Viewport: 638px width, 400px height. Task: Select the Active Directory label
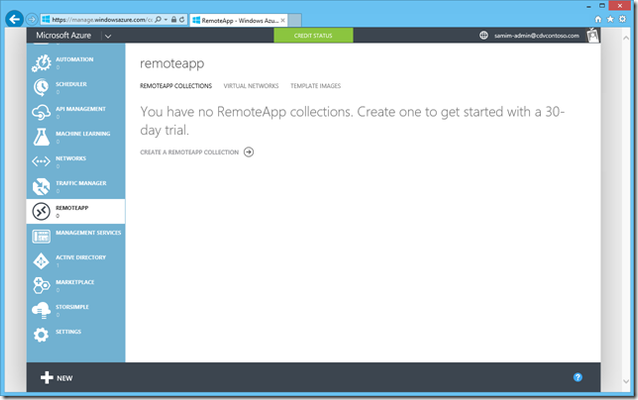tap(81, 257)
